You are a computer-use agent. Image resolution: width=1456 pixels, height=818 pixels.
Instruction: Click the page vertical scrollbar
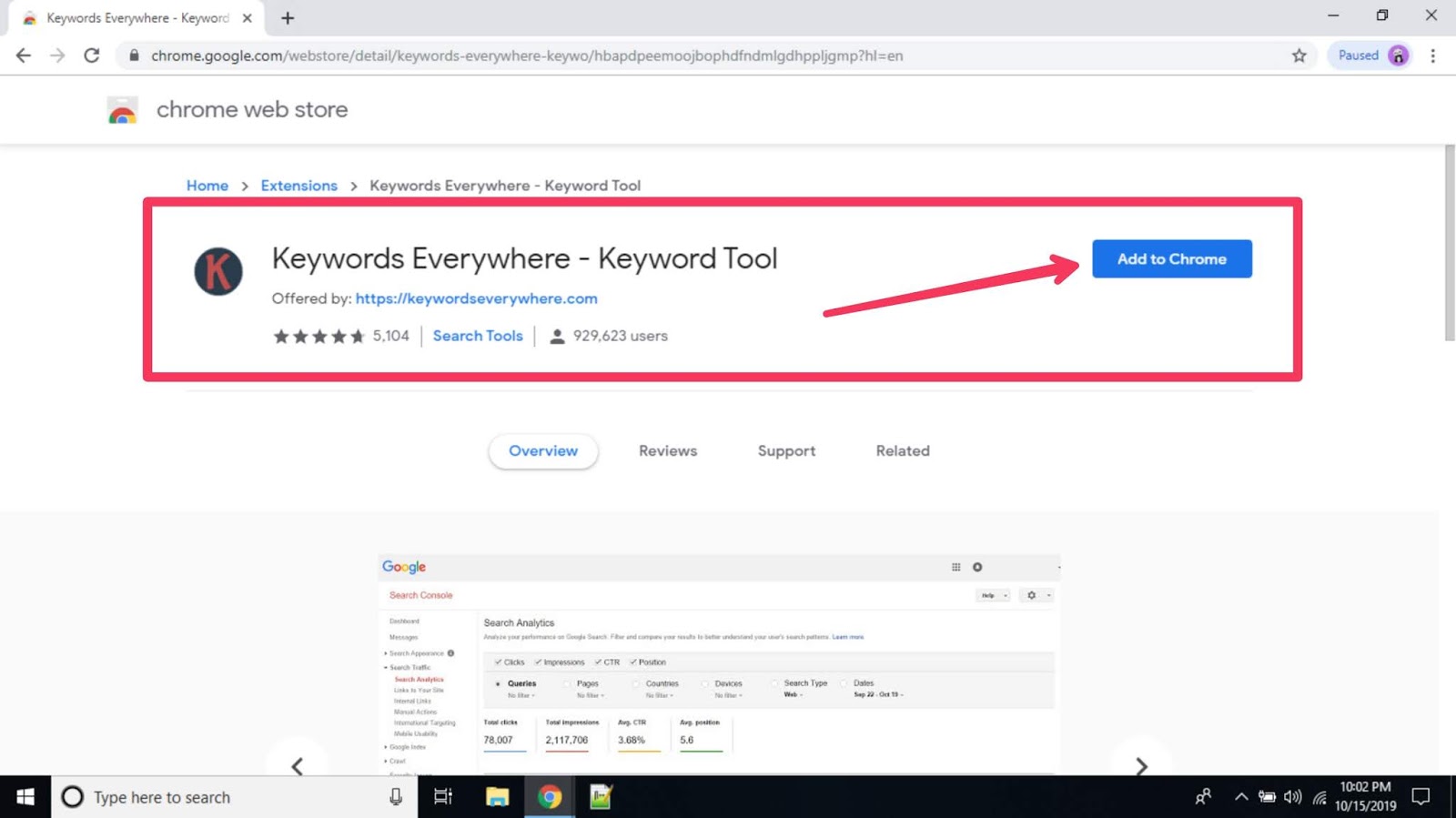[1450, 243]
